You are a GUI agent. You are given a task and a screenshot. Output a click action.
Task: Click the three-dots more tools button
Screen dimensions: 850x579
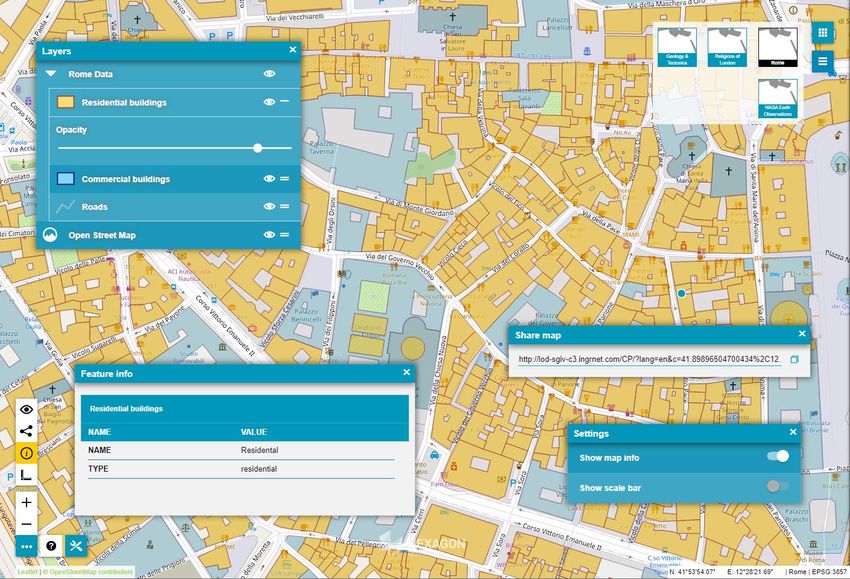(x=27, y=546)
